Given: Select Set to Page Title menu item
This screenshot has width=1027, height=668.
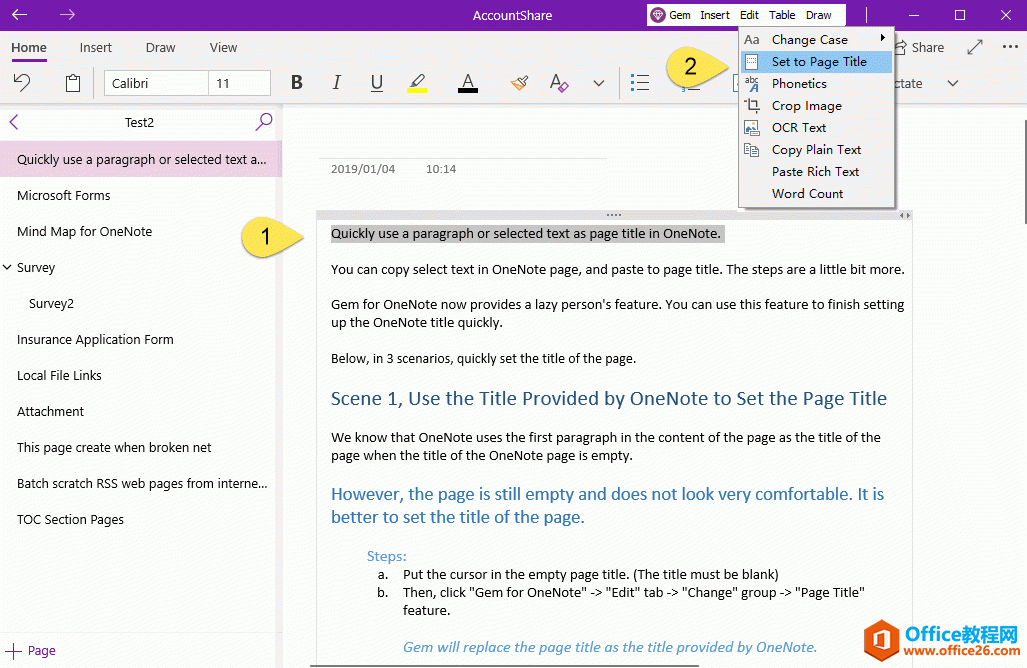Looking at the screenshot, I should [818, 61].
